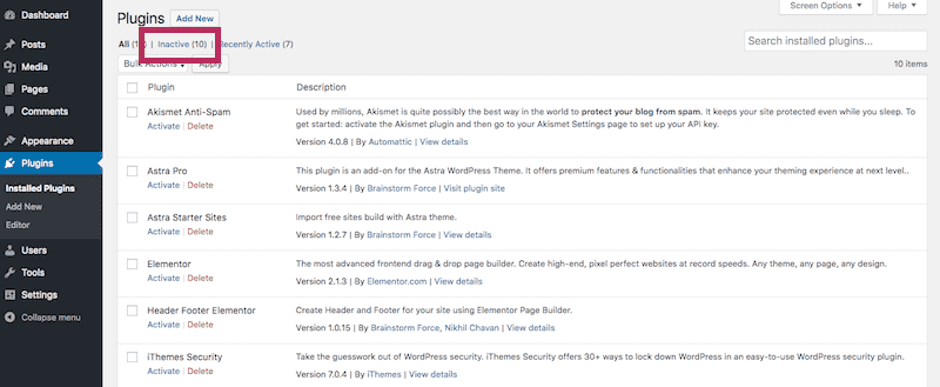940x387 pixels.
Task: Select Installed Plugins submenu item
Action: [40, 188]
